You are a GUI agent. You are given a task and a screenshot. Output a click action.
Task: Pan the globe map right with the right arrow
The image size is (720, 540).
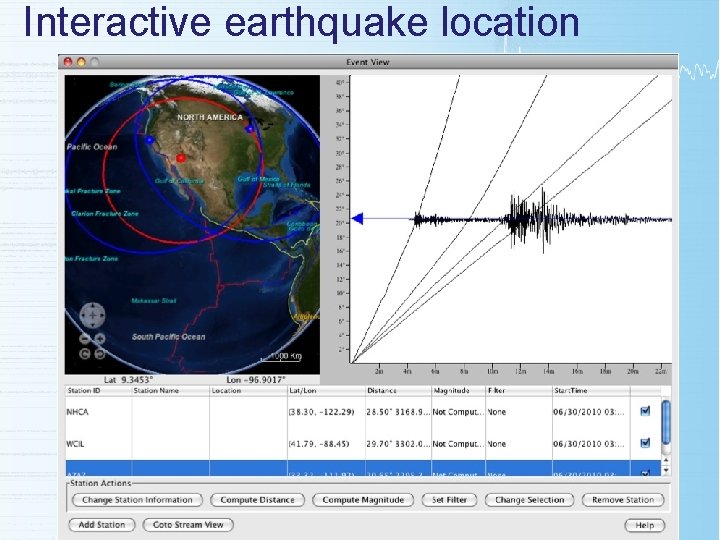[x=101, y=315]
